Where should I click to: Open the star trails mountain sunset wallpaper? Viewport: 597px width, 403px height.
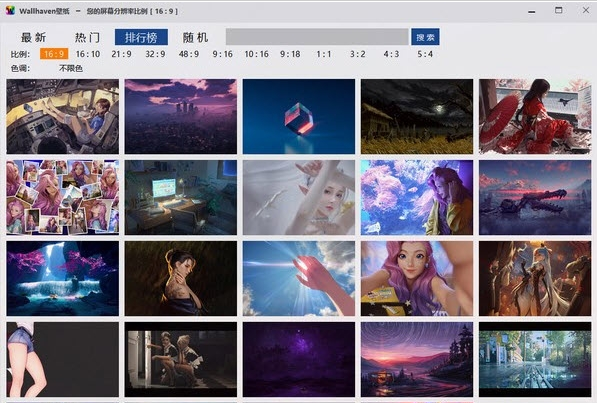coord(417,359)
